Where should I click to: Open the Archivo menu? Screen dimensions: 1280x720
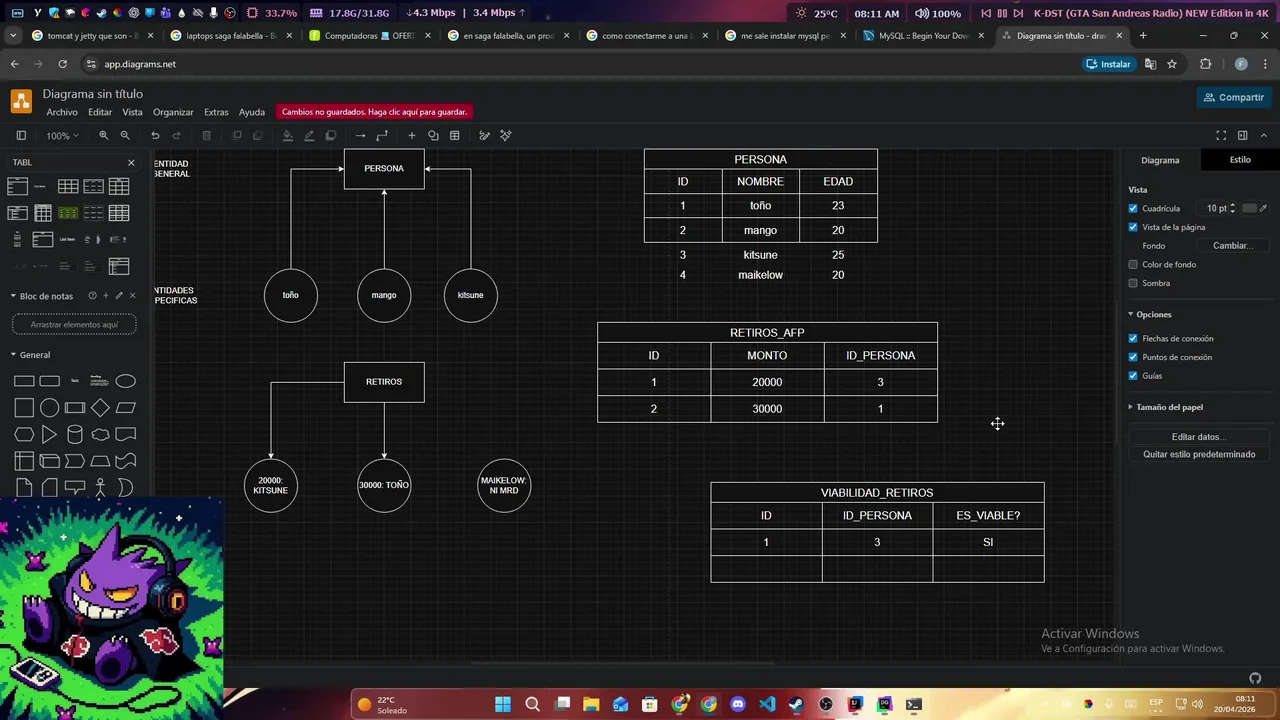point(61,112)
